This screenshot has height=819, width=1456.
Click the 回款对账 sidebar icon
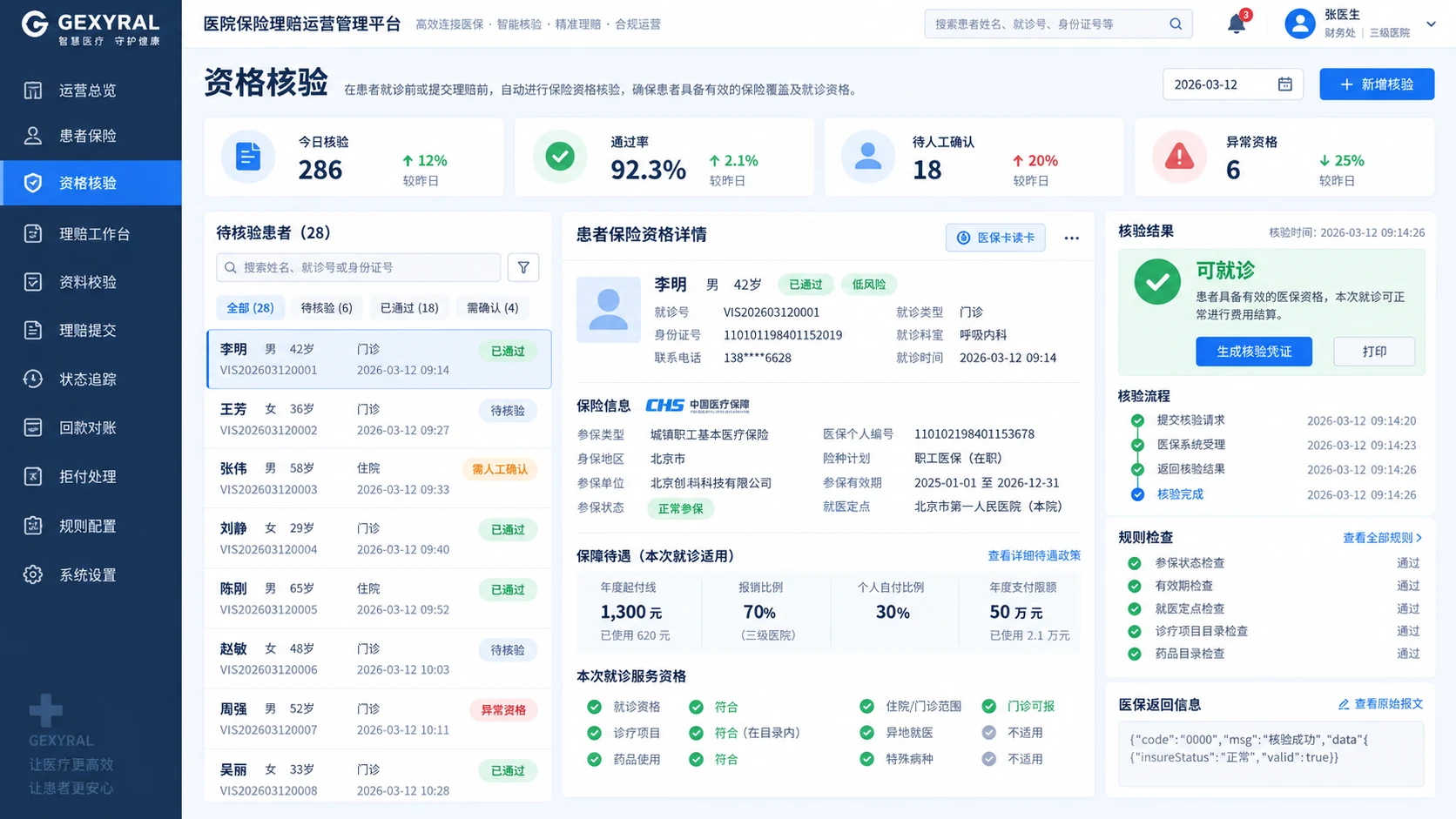[x=33, y=427]
